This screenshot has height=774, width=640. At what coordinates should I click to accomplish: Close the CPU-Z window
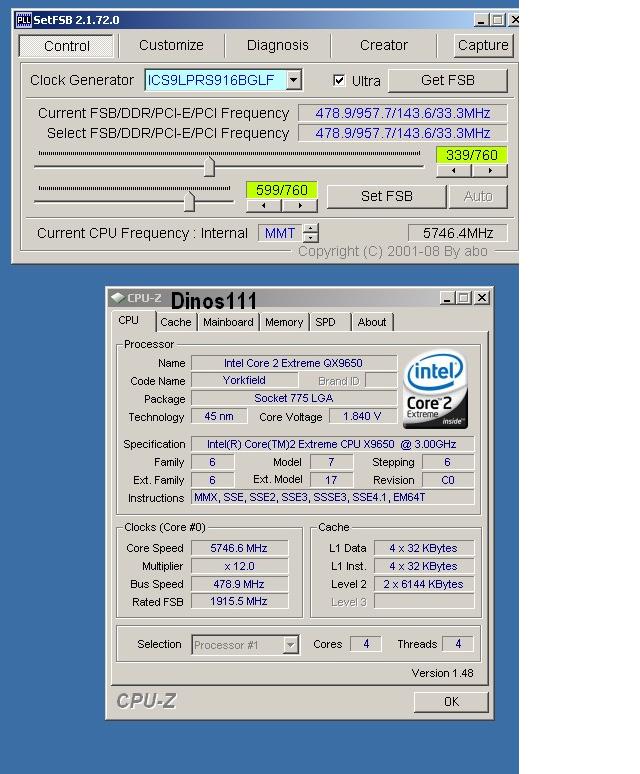tap(482, 298)
